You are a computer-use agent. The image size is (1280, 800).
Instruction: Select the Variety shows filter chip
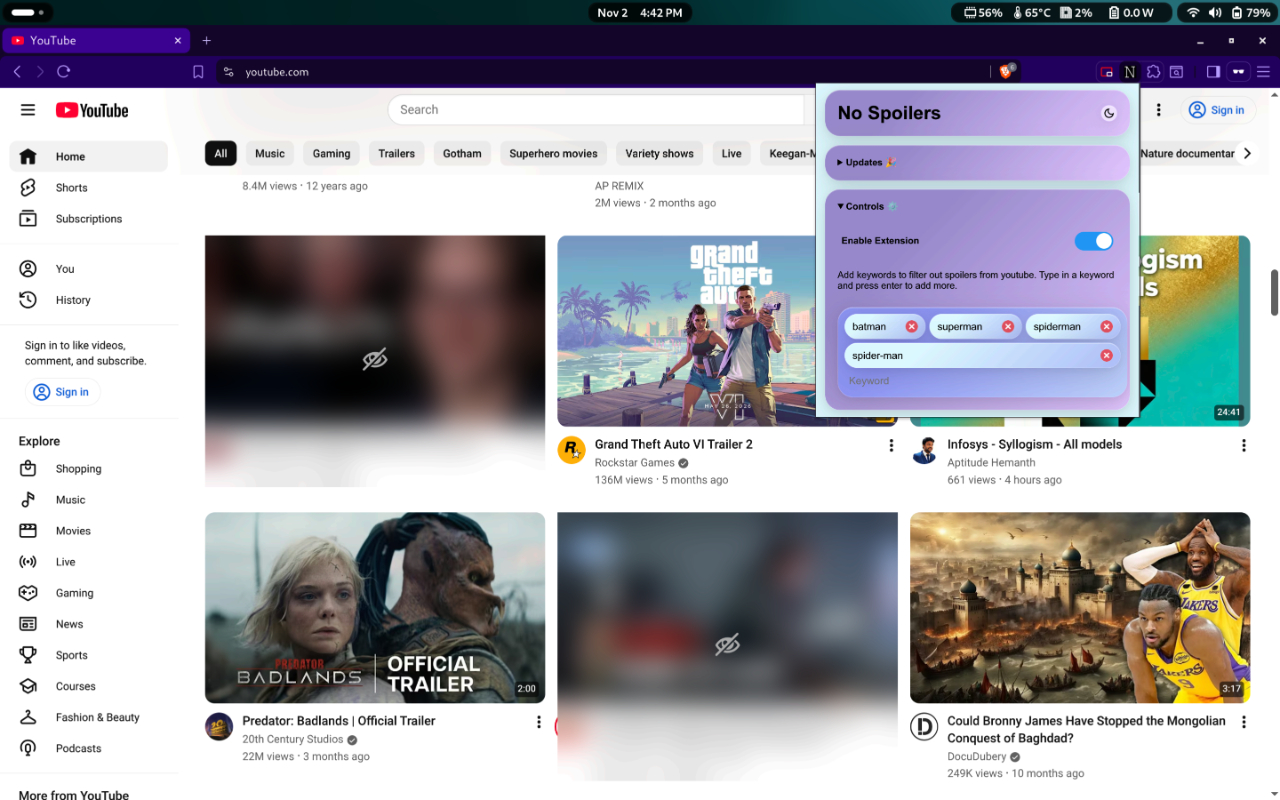[659, 154]
